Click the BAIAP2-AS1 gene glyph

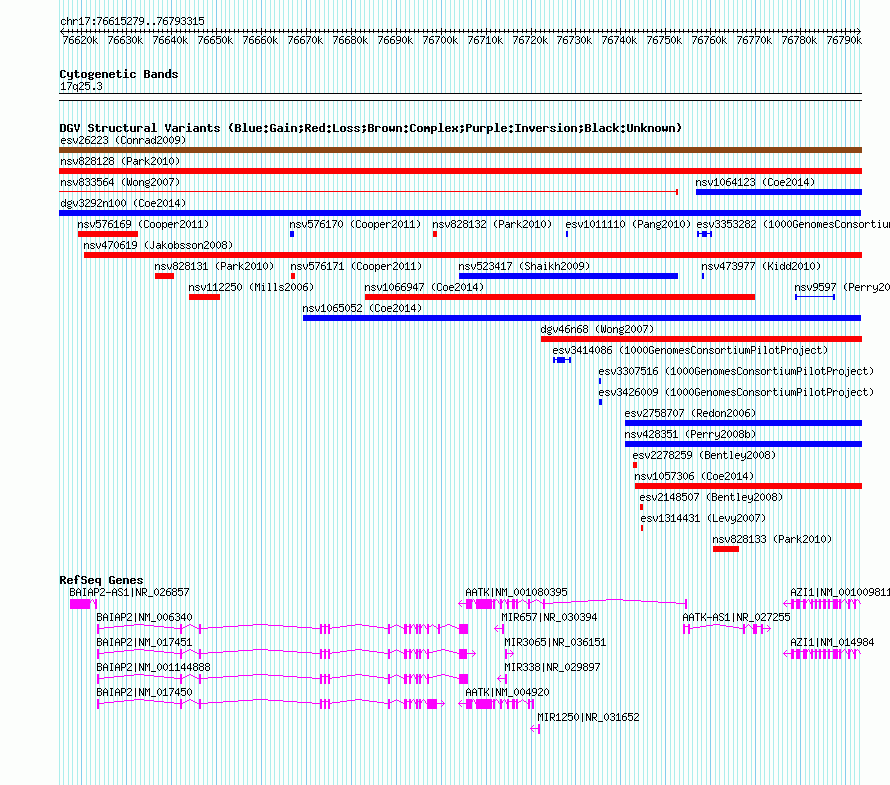pos(83,604)
